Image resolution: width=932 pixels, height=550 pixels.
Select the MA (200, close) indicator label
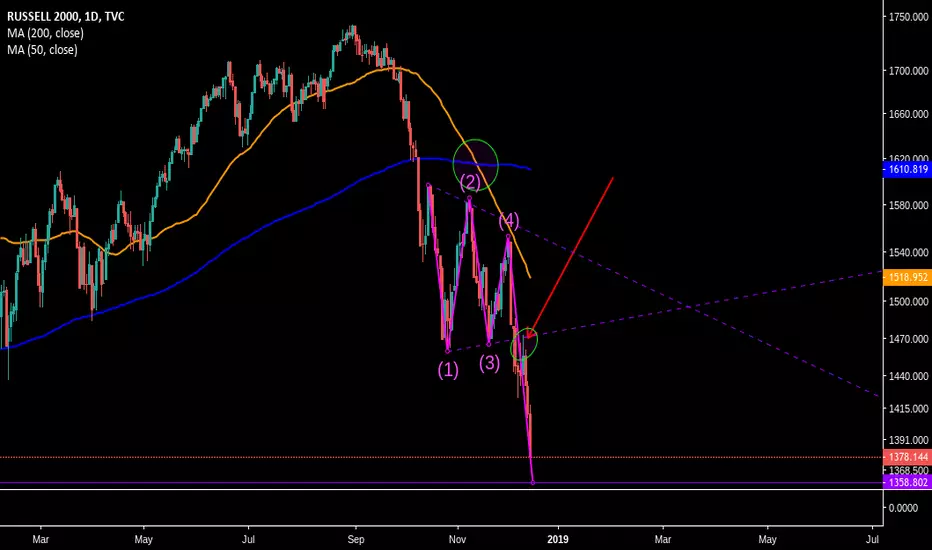click(x=45, y=33)
